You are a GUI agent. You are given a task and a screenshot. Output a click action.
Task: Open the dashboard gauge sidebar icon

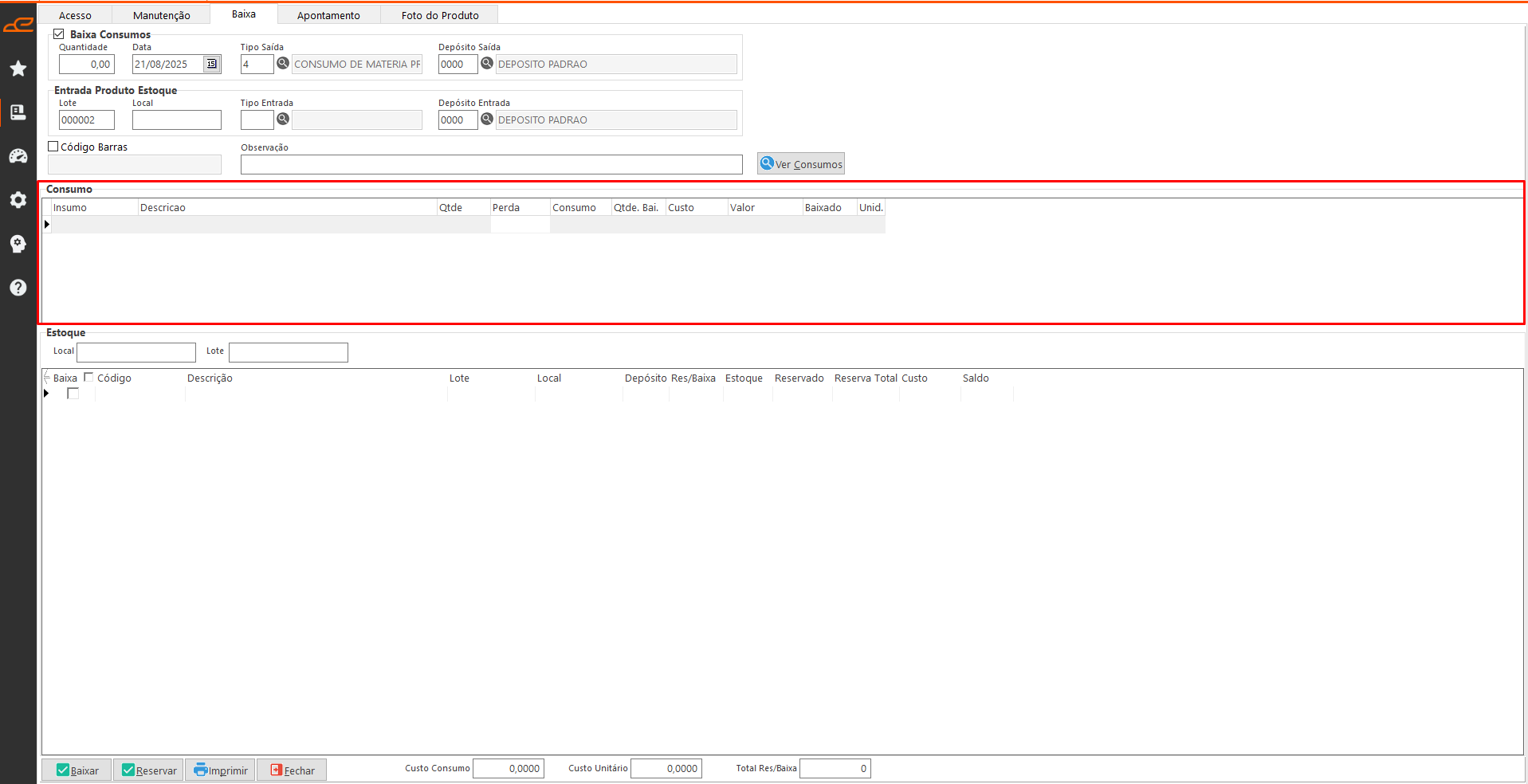pyautogui.click(x=18, y=156)
